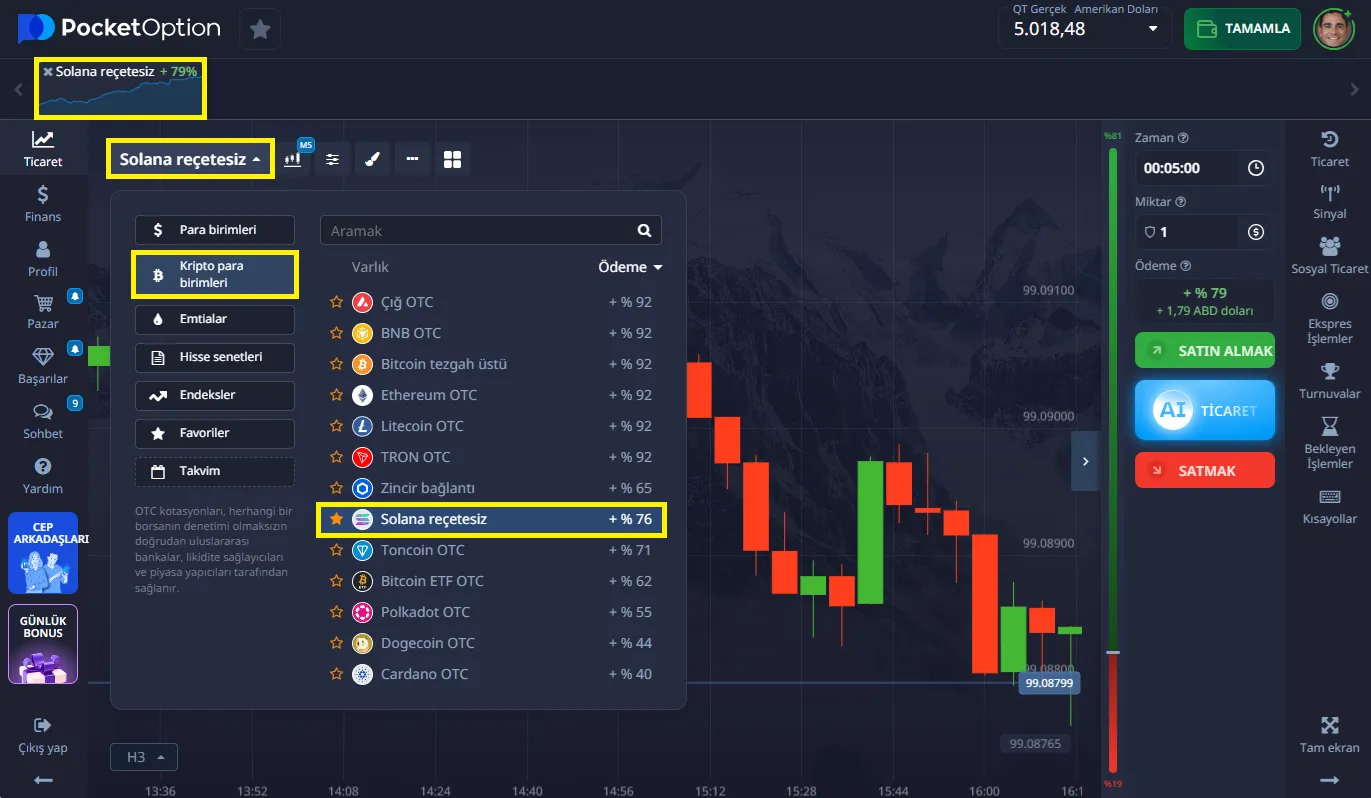Collapse right sidebar with arrow
Image resolution: width=1371 pixels, height=798 pixels.
coord(1329,780)
